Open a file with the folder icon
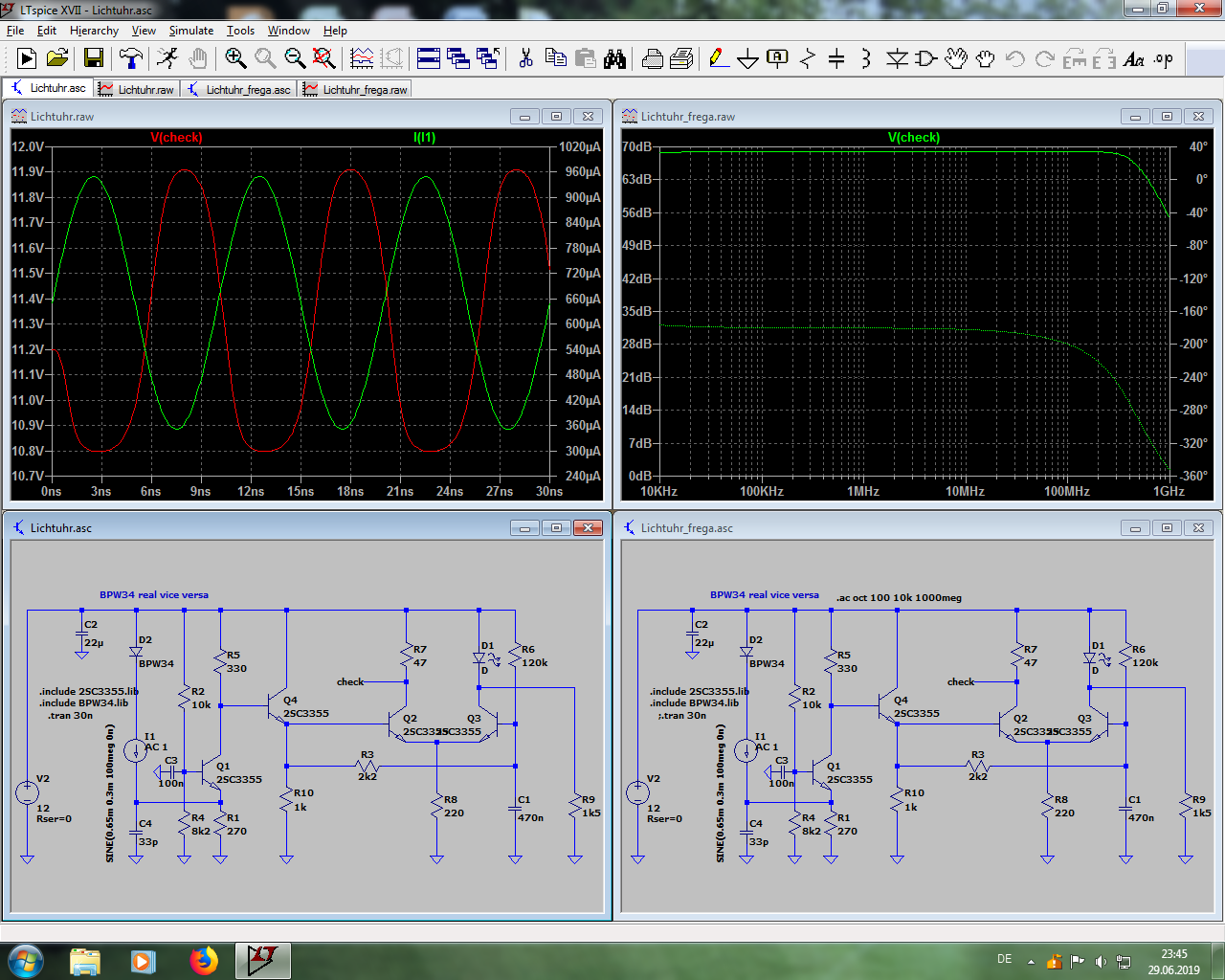This screenshot has width=1225, height=980. click(x=57, y=59)
